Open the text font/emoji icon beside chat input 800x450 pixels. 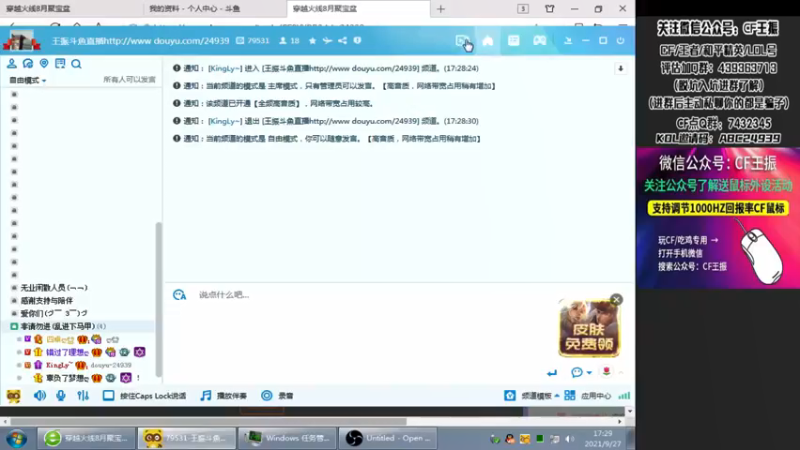coord(179,295)
